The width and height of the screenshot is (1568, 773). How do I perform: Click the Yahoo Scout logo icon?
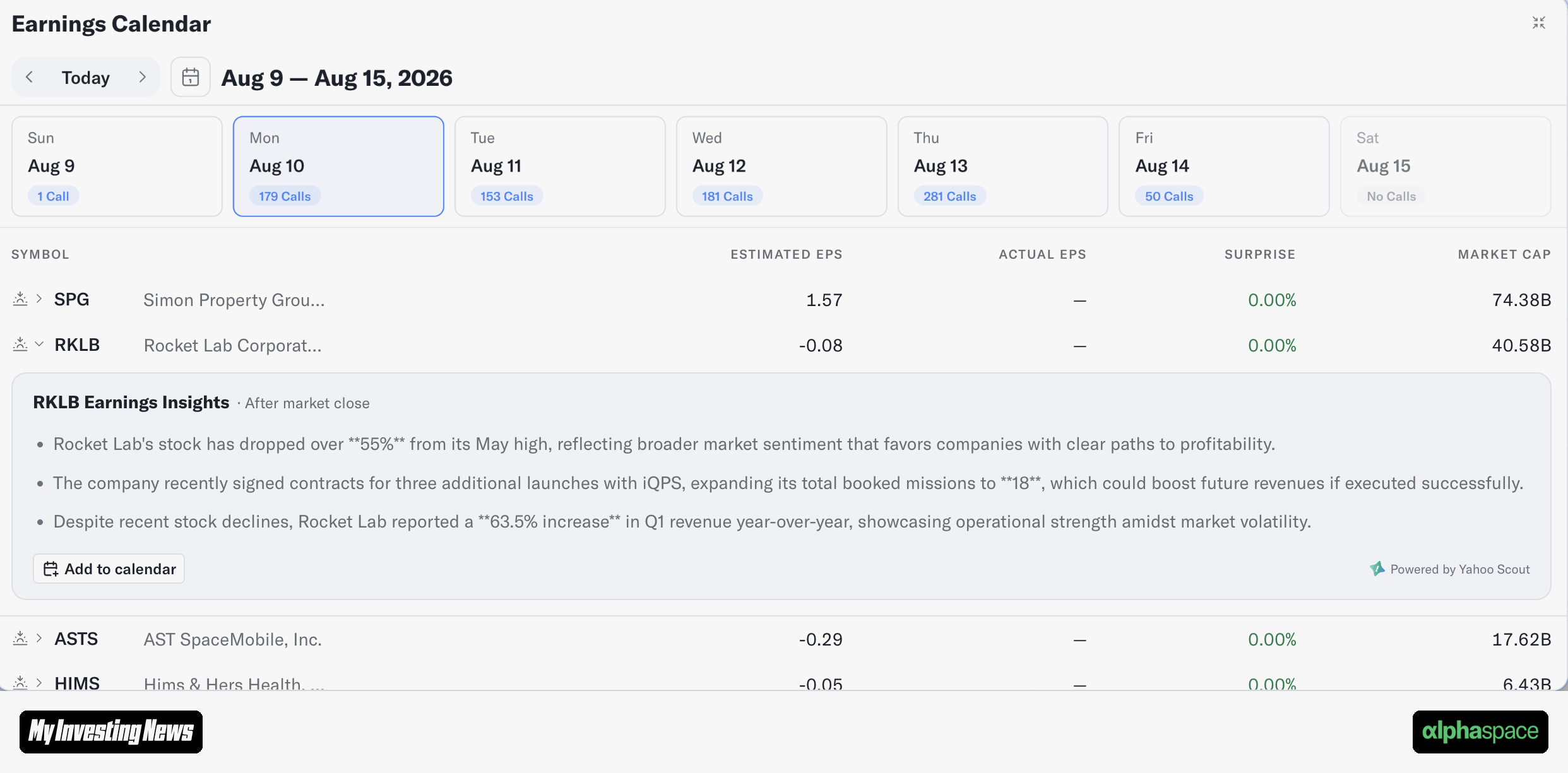point(1377,569)
